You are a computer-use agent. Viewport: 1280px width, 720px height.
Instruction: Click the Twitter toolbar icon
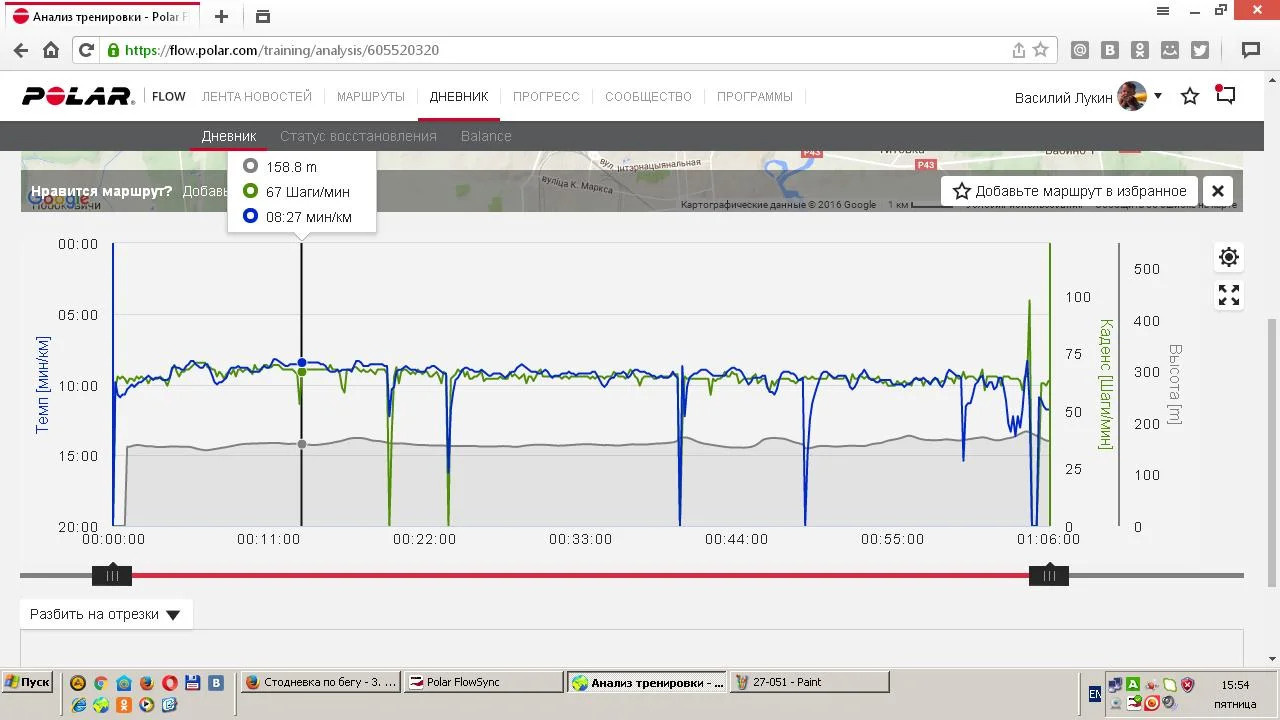(x=1200, y=50)
